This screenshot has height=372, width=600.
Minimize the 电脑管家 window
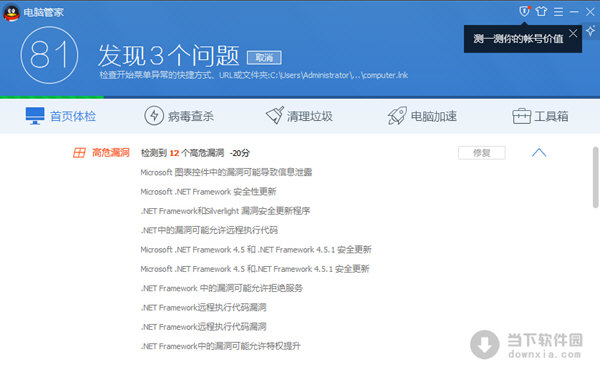click(574, 12)
